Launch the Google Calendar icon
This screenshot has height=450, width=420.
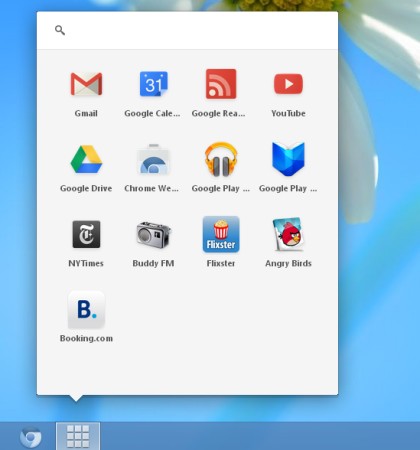(x=154, y=84)
